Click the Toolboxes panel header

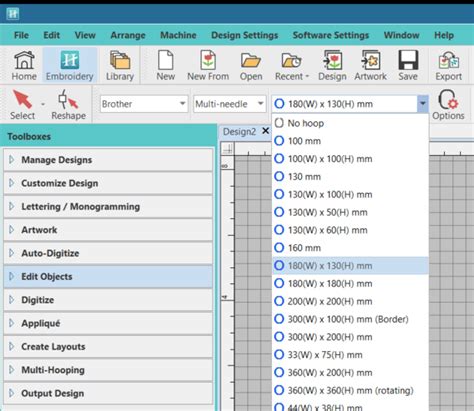pos(108,137)
